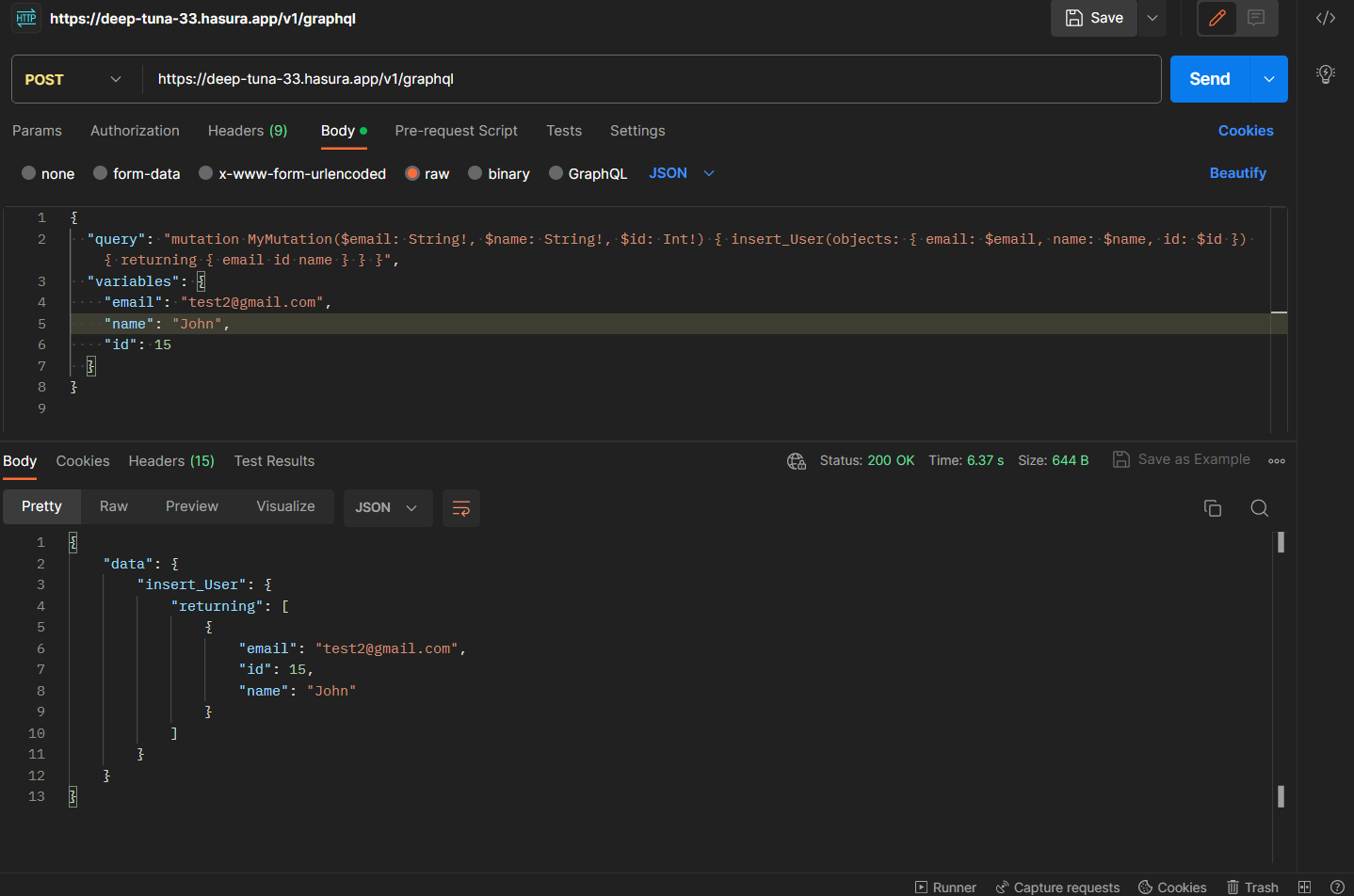This screenshot has height=896, width=1354.
Task: Select the Pretty response view
Action: click(x=41, y=506)
